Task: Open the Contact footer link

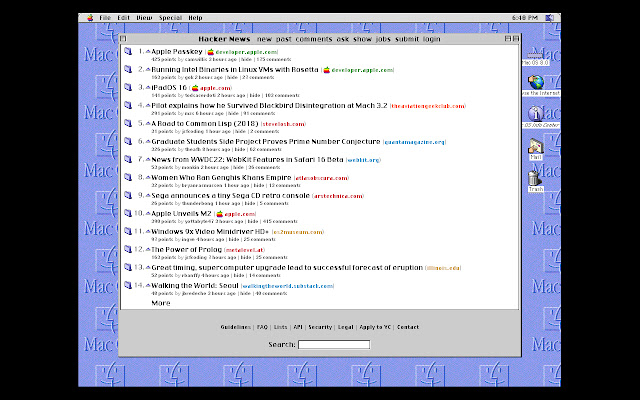Action: (408, 327)
